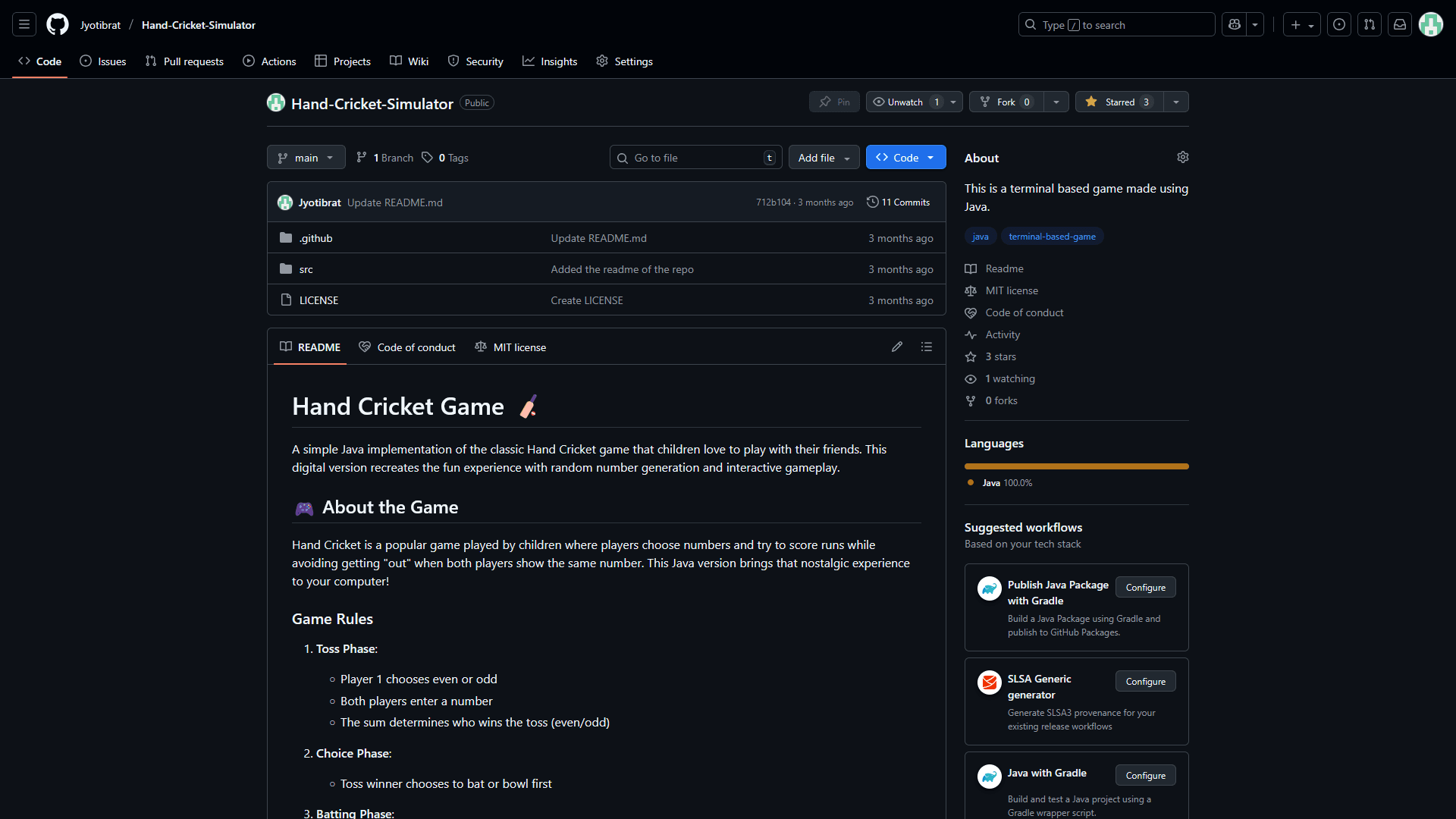Open pull requests icon in header

click(x=1370, y=25)
